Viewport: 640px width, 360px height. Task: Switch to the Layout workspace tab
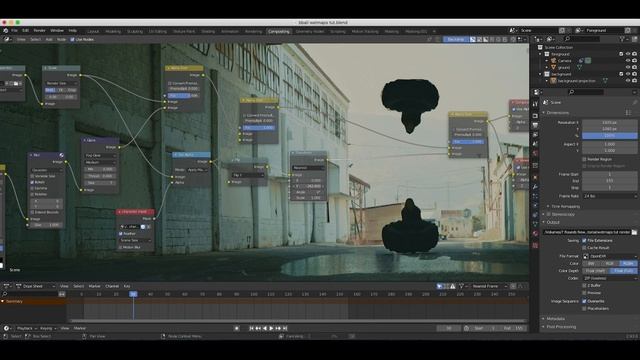pos(93,31)
